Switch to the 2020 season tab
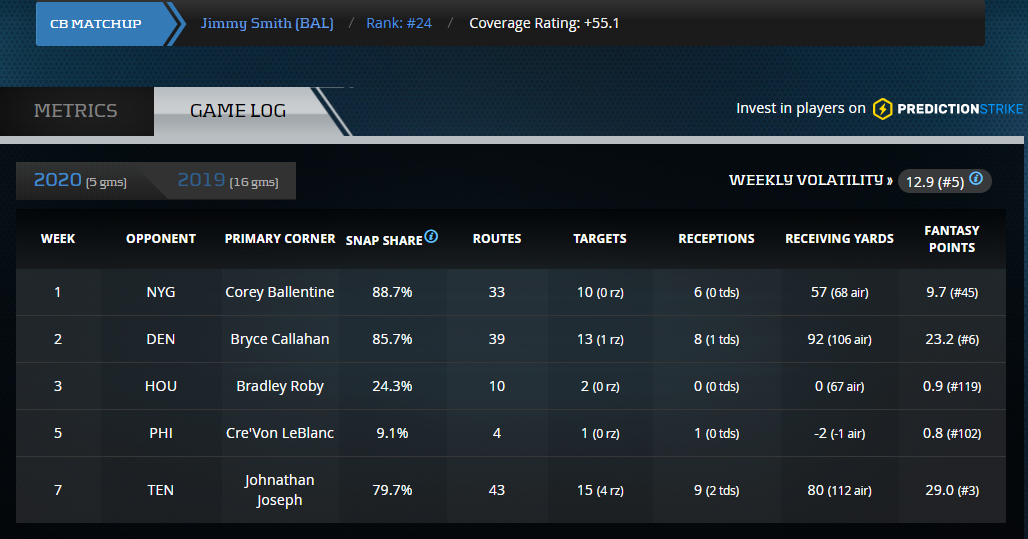This screenshot has width=1028, height=539. pyautogui.click(x=80, y=181)
